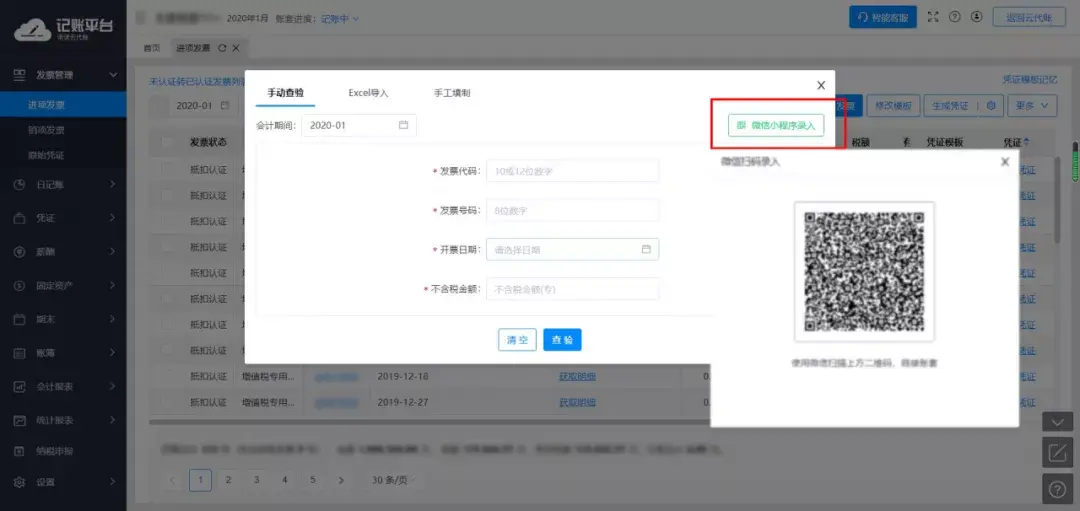Click the 智能客服 button
Viewport: 1080px width, 511px height.
point(883,17)
